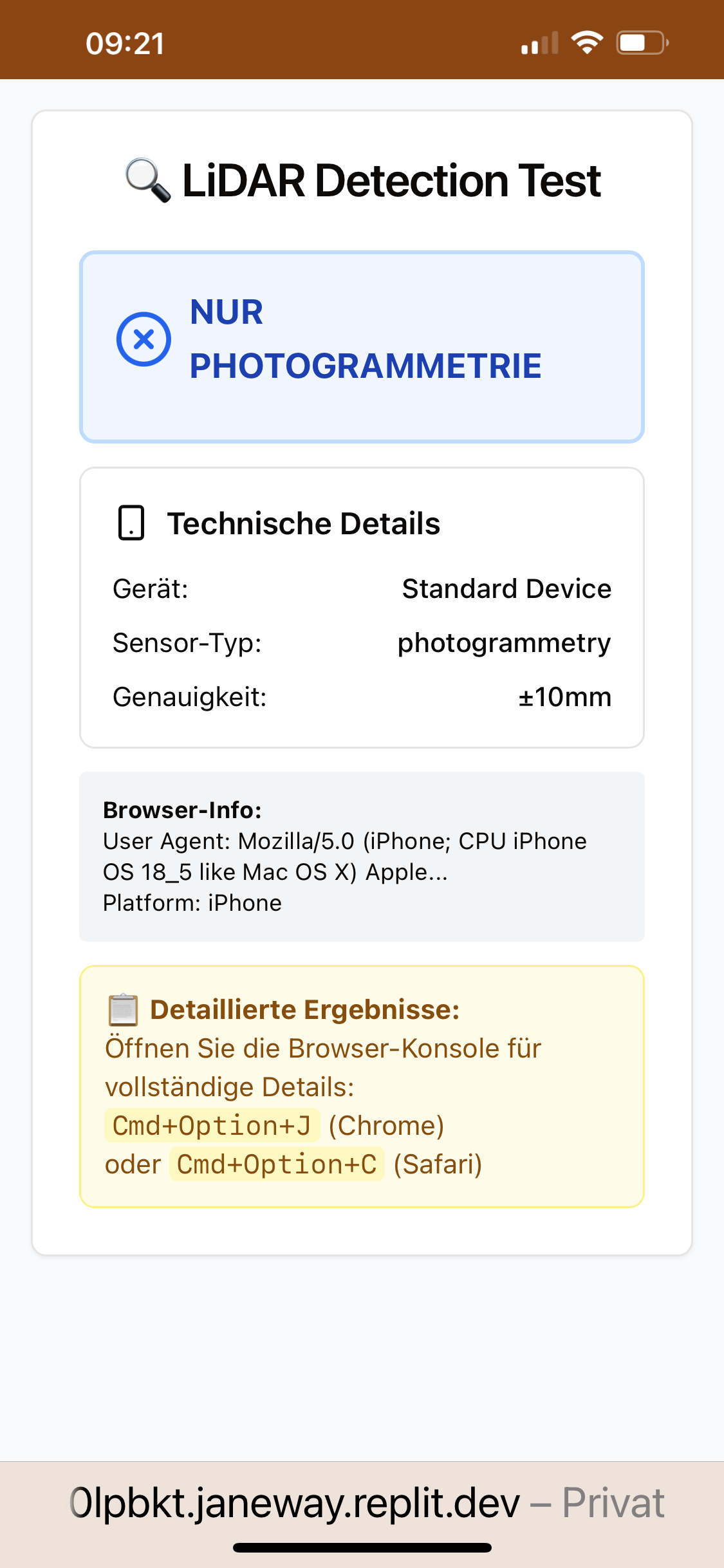The image size is (724, 1568).
Task: Tap the Standard Device value
Action: (x=506, y=589)
